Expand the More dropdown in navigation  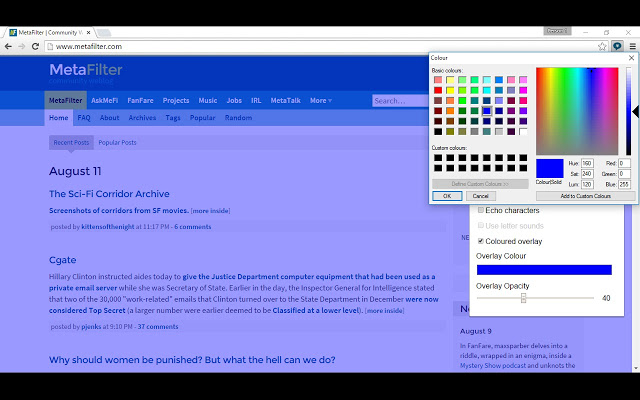click(x=321, y=100)
